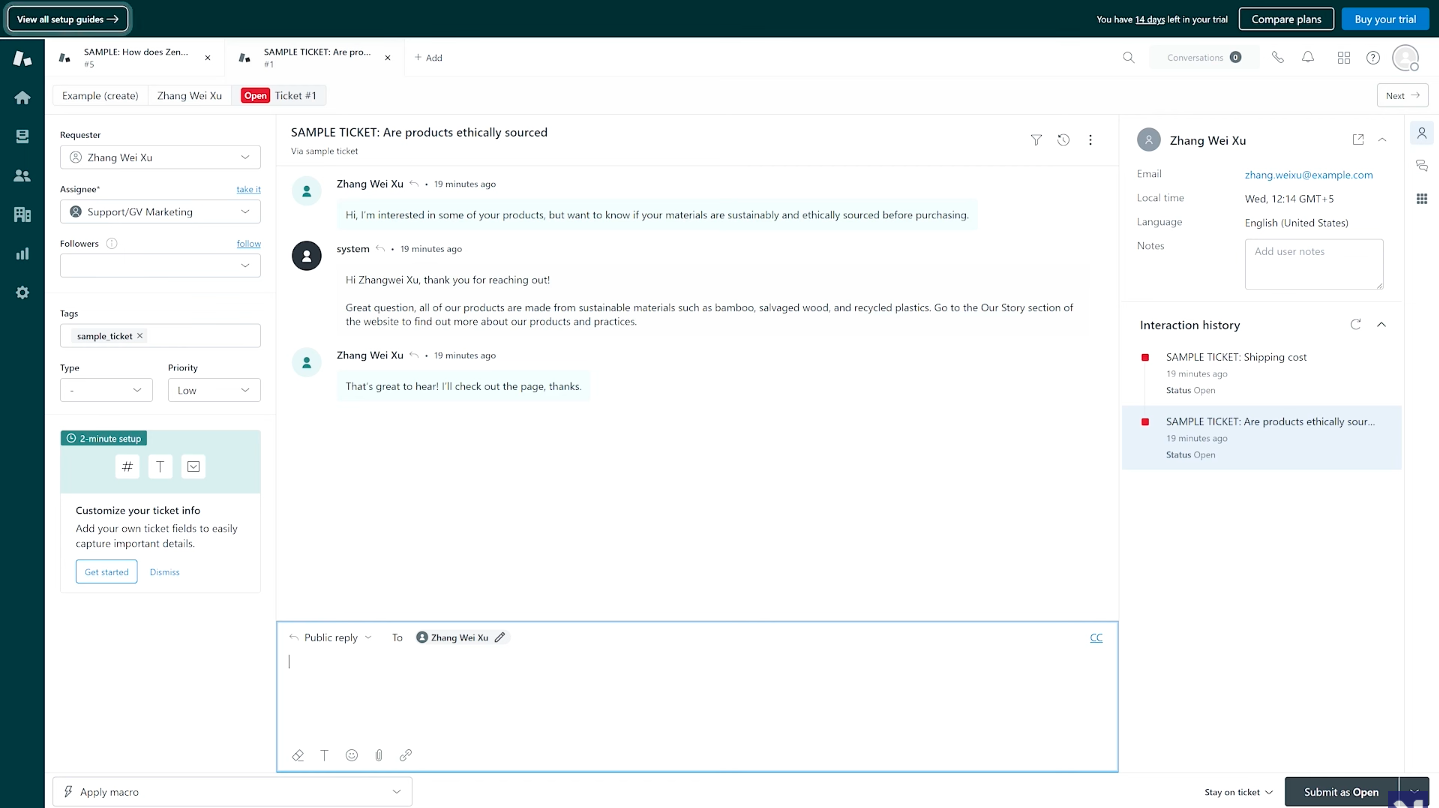Click View all setup guides
This screenshot has height=808, width=1439.
(x=68, y=19)
